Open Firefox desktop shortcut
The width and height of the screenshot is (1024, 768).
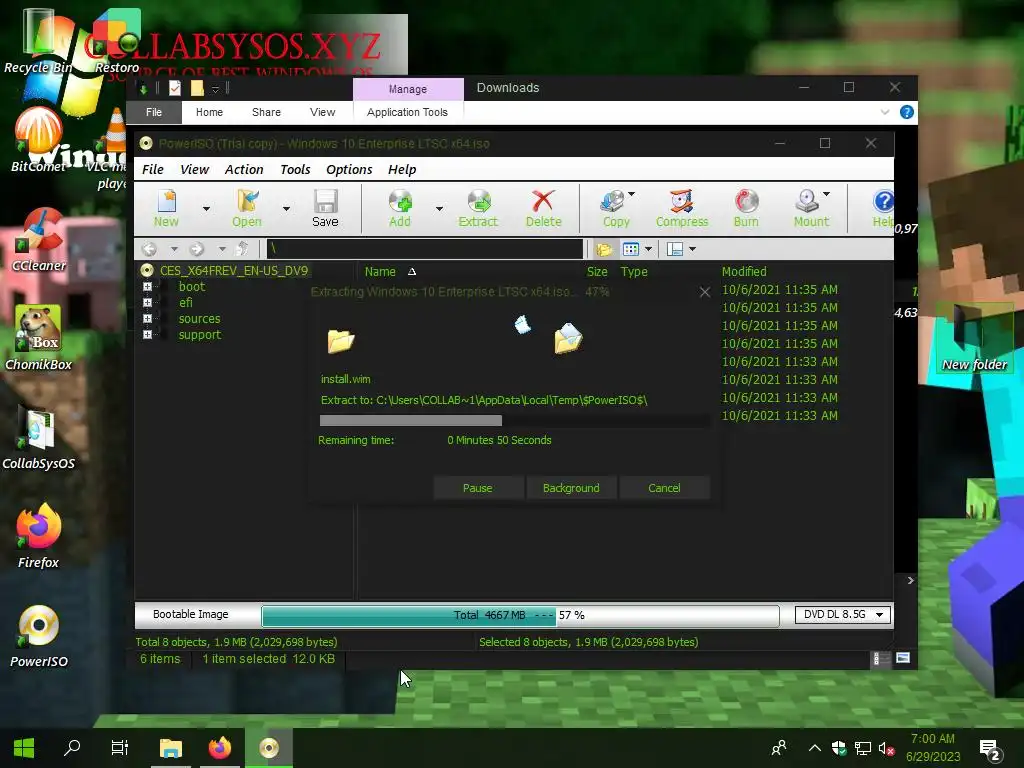(x=39, y=536)
